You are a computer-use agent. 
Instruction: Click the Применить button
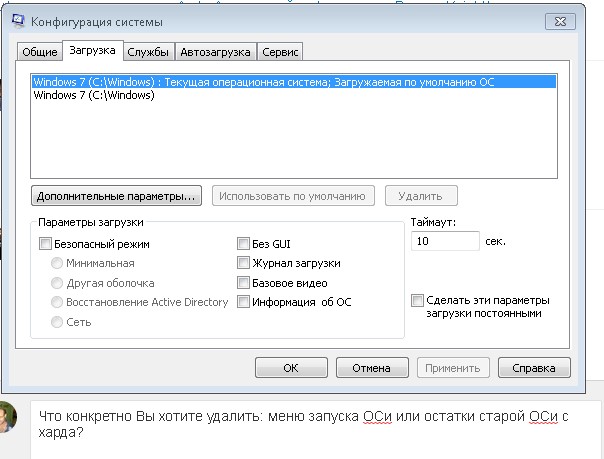pos(453,368)
